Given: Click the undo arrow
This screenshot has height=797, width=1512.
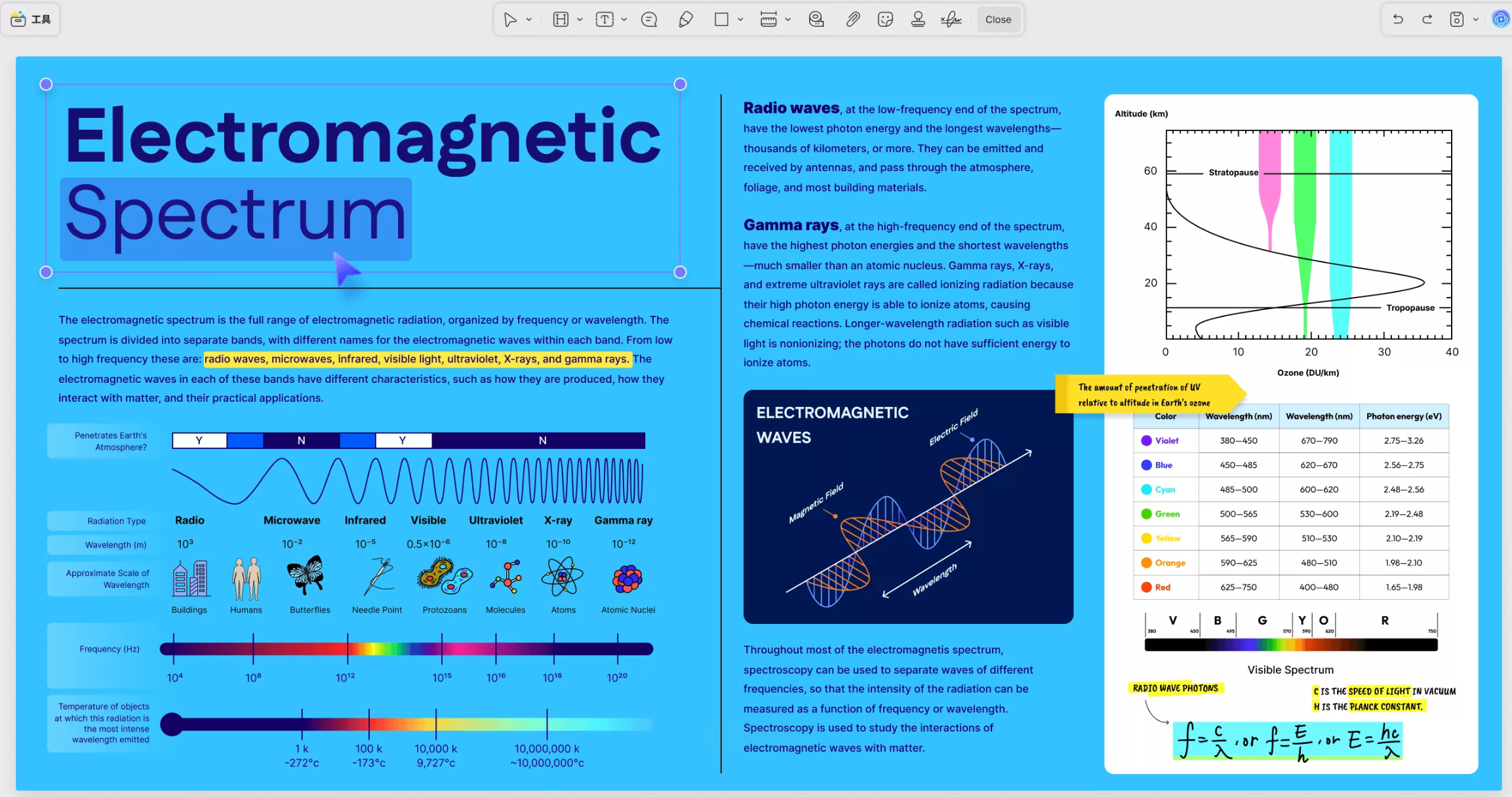Looking at the screenshot, I should [x=1398, y=20].
